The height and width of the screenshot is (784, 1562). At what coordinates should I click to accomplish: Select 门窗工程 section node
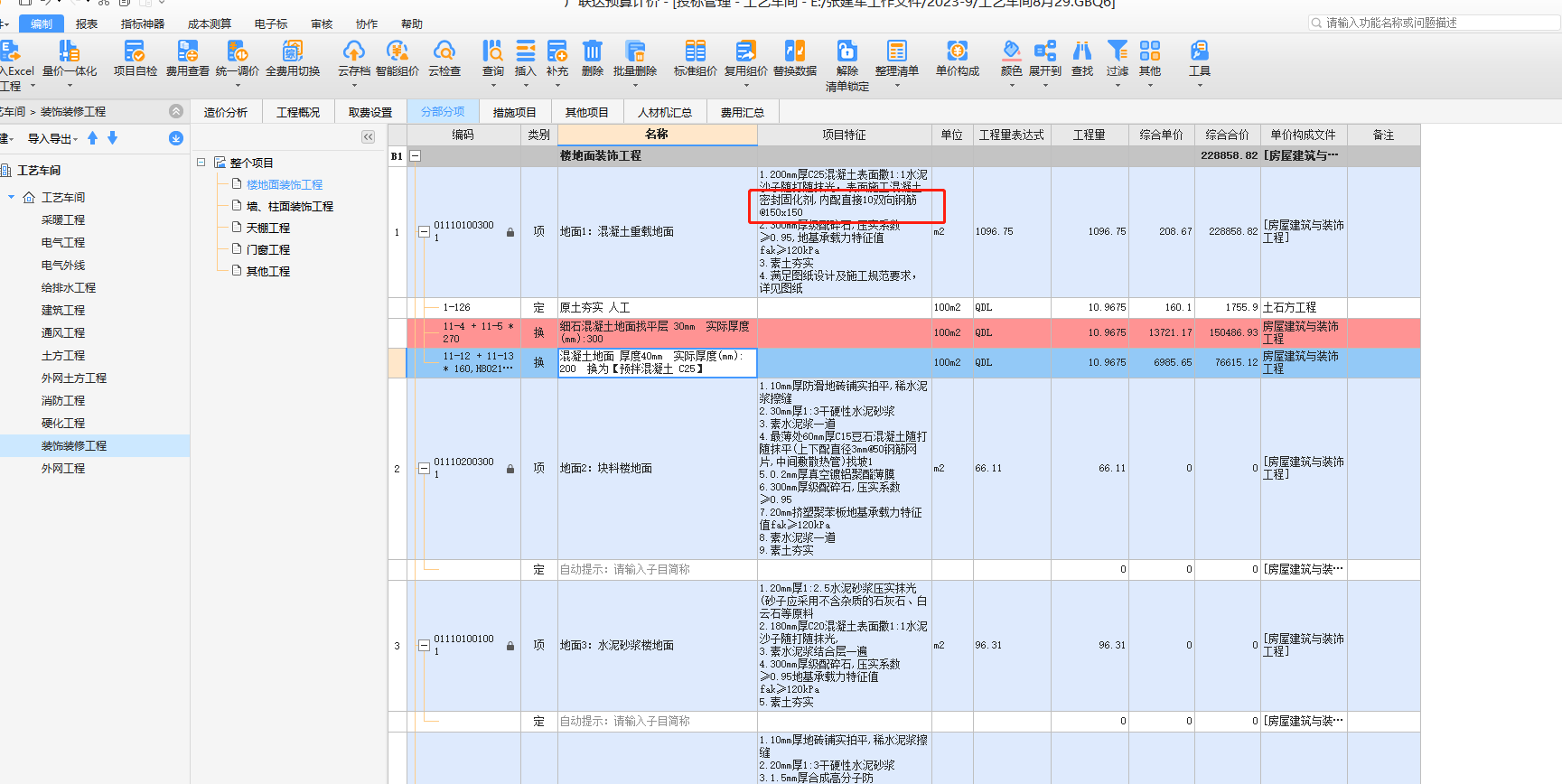268,249
